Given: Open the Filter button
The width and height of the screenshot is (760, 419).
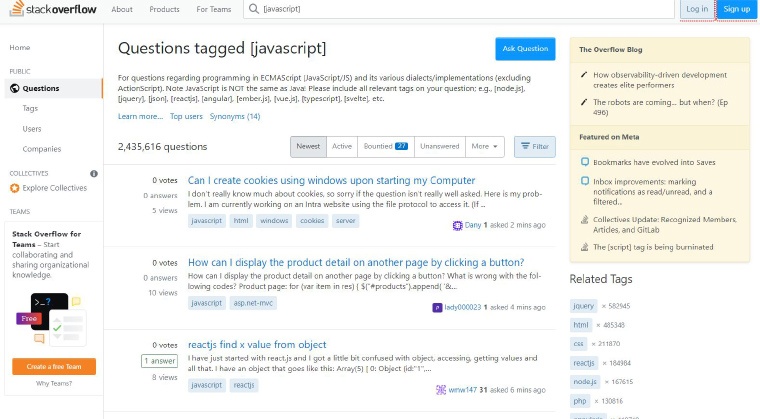Looking at the screenshot, I should 535,146.
